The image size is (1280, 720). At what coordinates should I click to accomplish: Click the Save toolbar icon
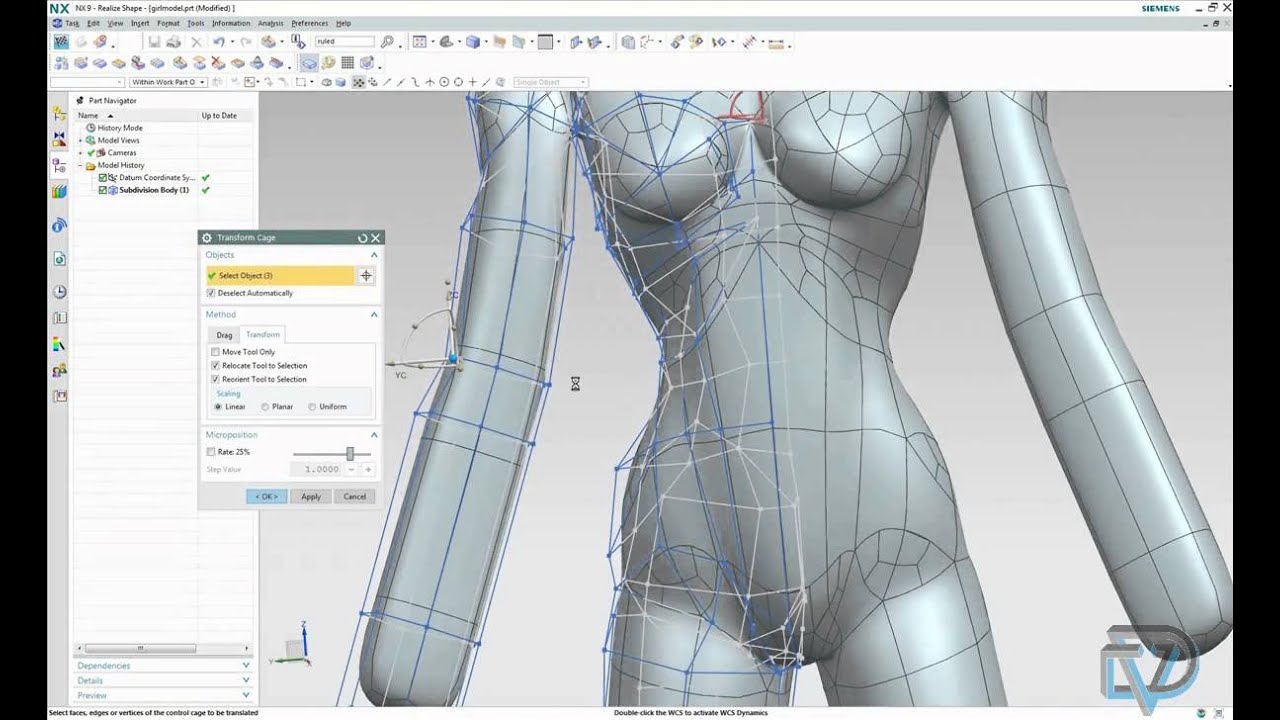click(x=154, y=42)
